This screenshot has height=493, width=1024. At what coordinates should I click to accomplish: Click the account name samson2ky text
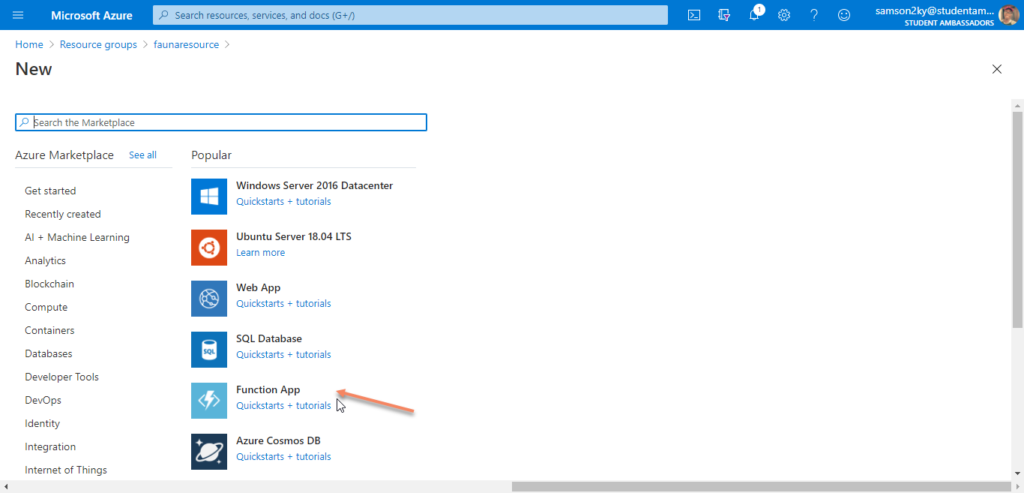coord(936,10)
